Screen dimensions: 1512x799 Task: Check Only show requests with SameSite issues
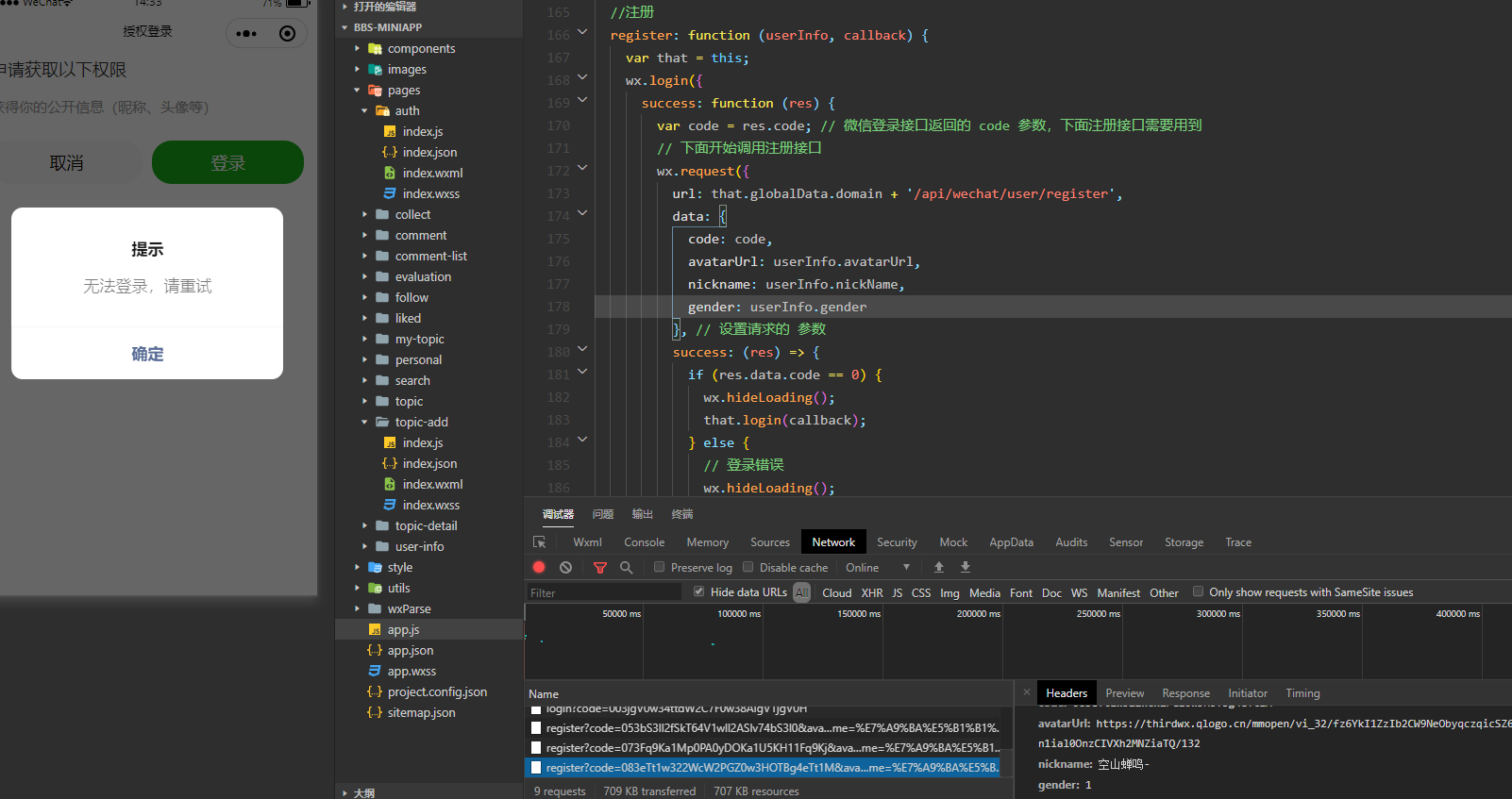pos(1199,591)
